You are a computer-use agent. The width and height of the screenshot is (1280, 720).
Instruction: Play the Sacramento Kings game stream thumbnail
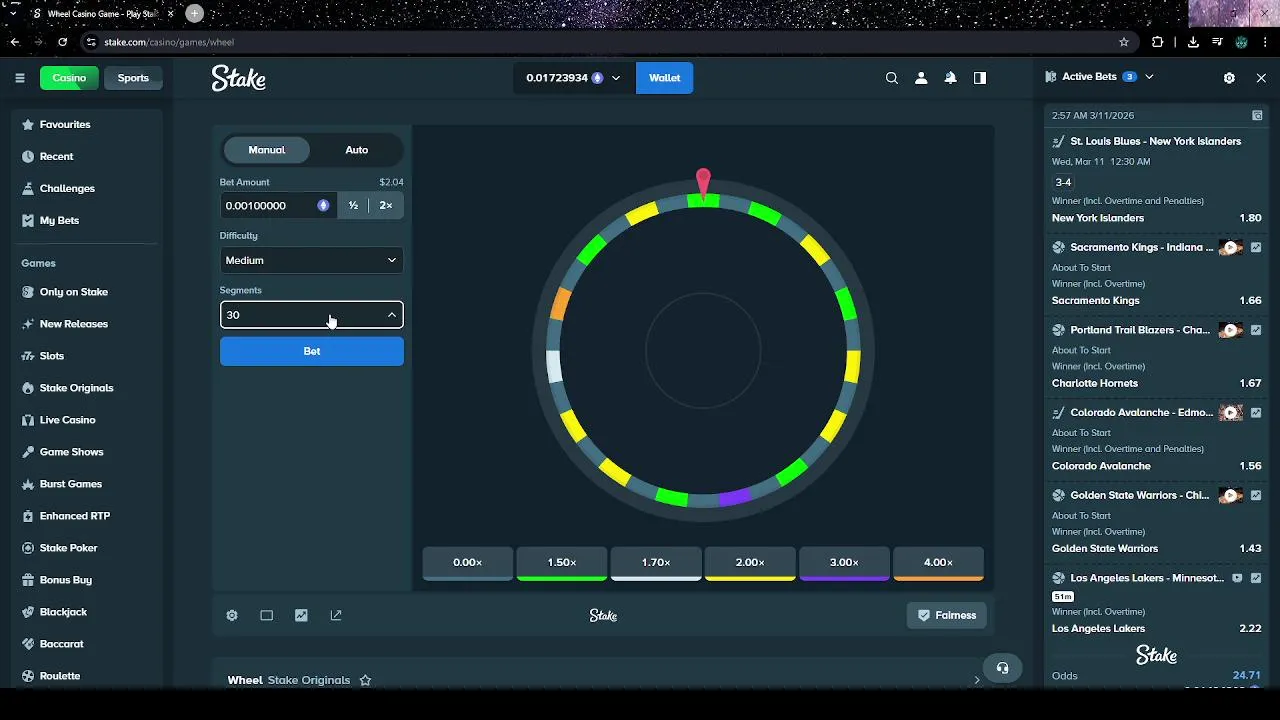pyautogui.click(x=1231, y=247)
